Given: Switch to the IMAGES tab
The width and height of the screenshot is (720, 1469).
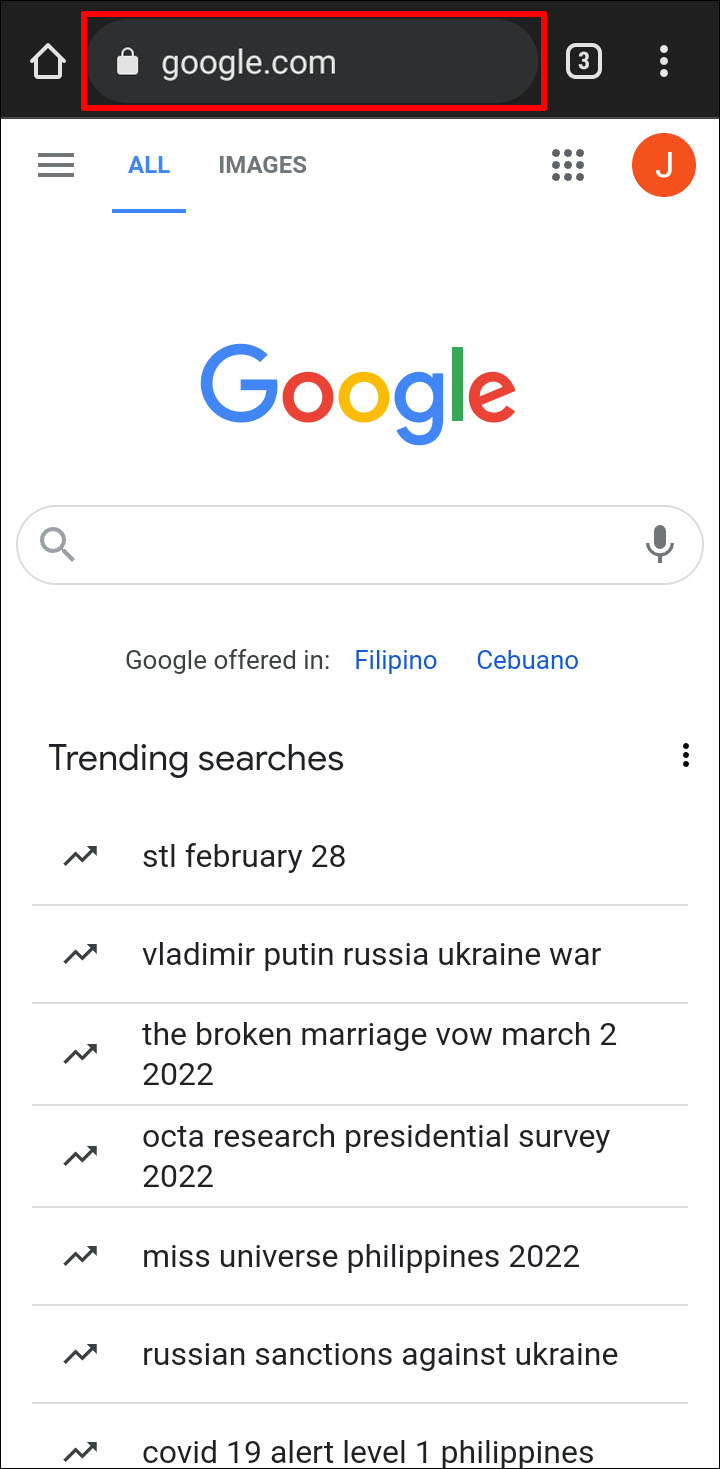Looking at the screenshot, I should (262, 165).
